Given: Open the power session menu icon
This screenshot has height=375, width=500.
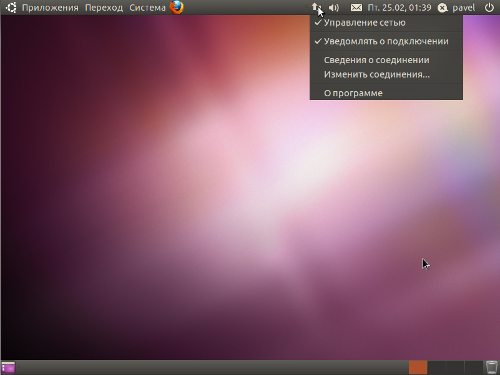Looking at the screenshot, I should click(489, 7).
